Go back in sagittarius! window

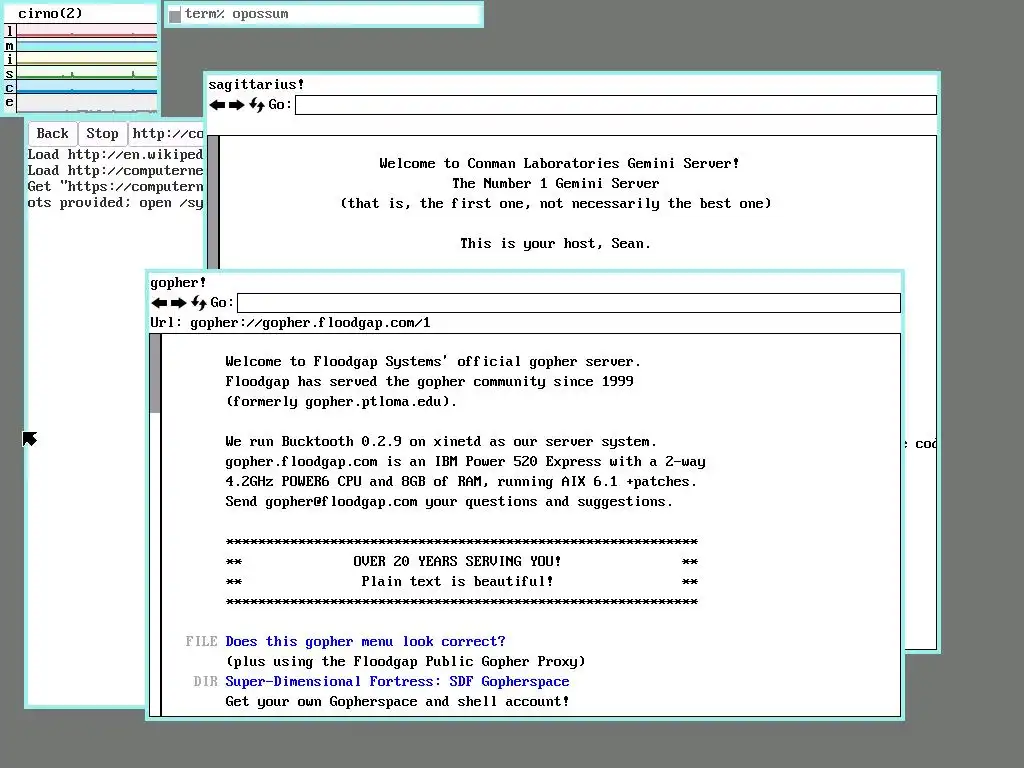pos(217,104)
